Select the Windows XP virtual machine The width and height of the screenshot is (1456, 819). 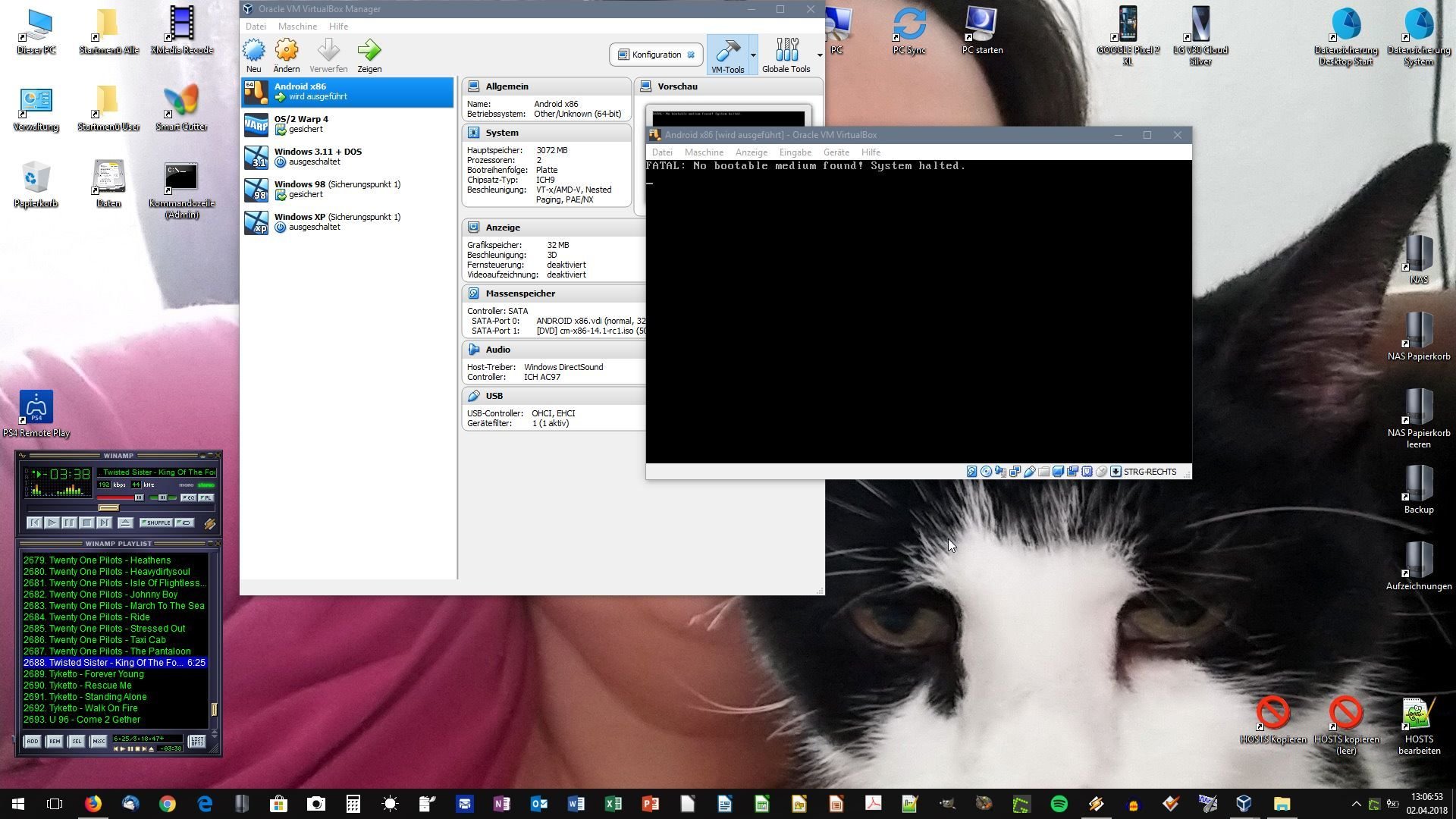[x=347, y=222]
